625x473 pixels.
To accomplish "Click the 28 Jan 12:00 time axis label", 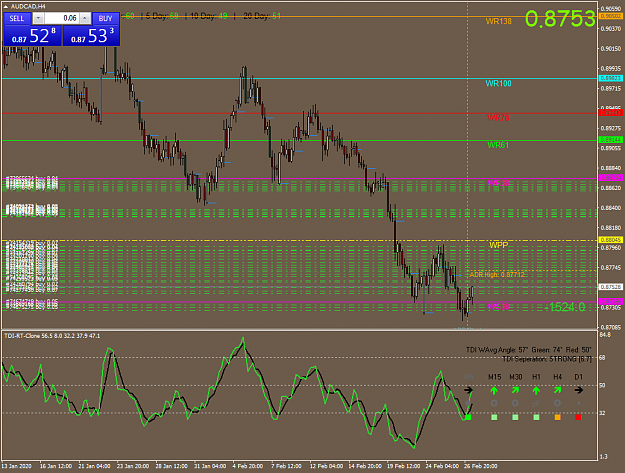I will [x=171, y=466].
